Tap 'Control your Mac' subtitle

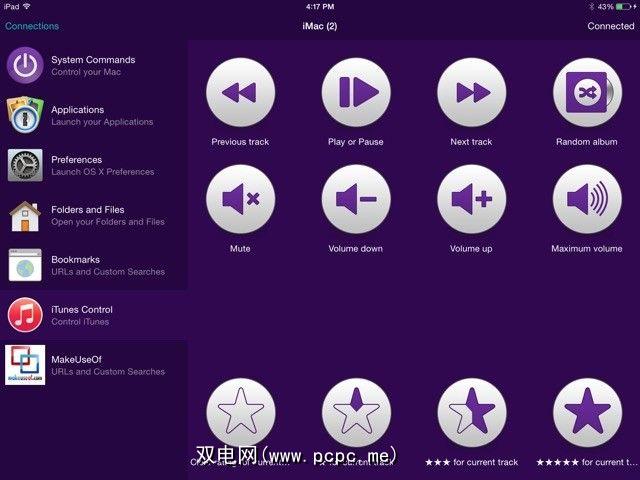tap(86, 72)
